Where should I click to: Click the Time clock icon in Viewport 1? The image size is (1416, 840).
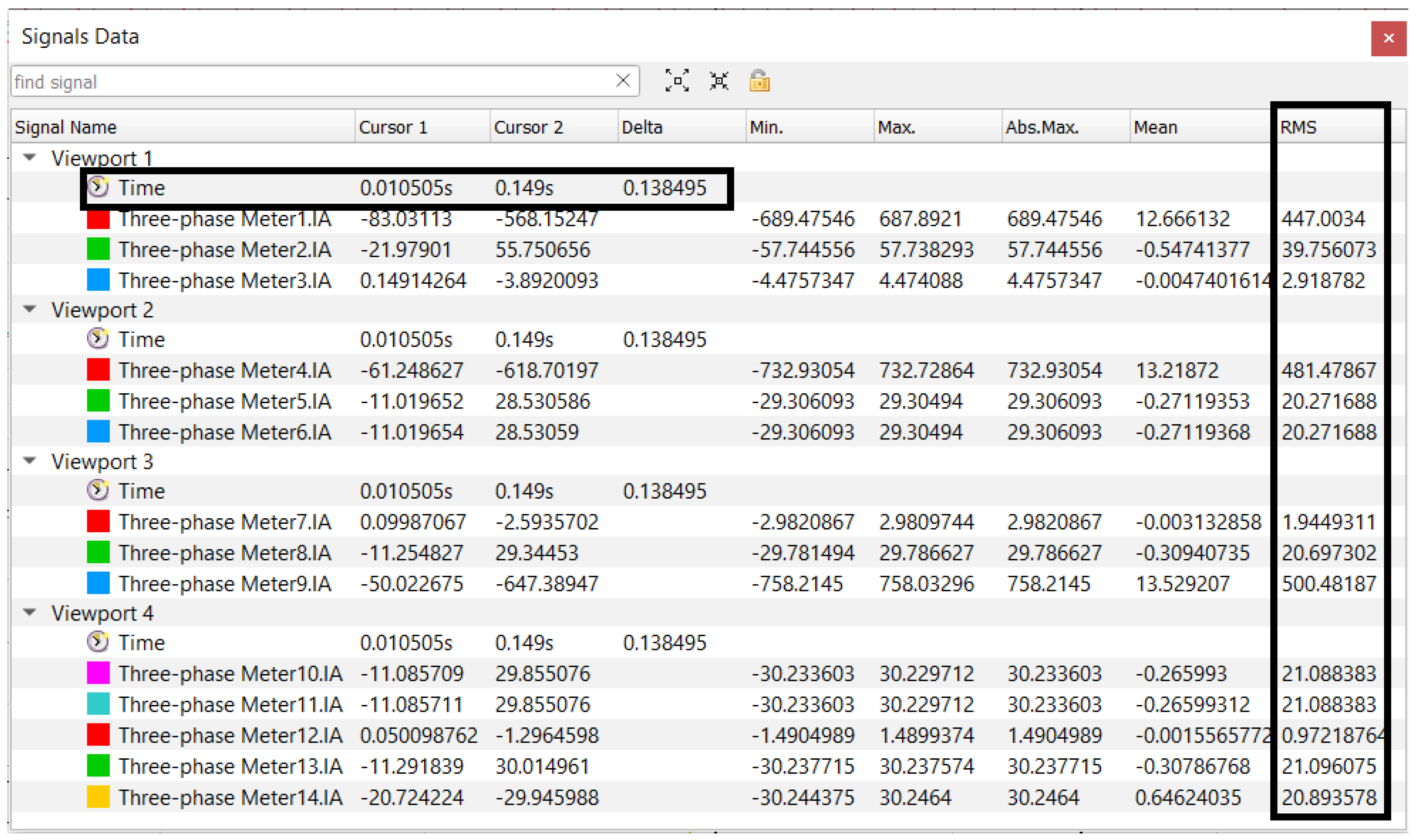pyautogui.click(x=98, y=187)
